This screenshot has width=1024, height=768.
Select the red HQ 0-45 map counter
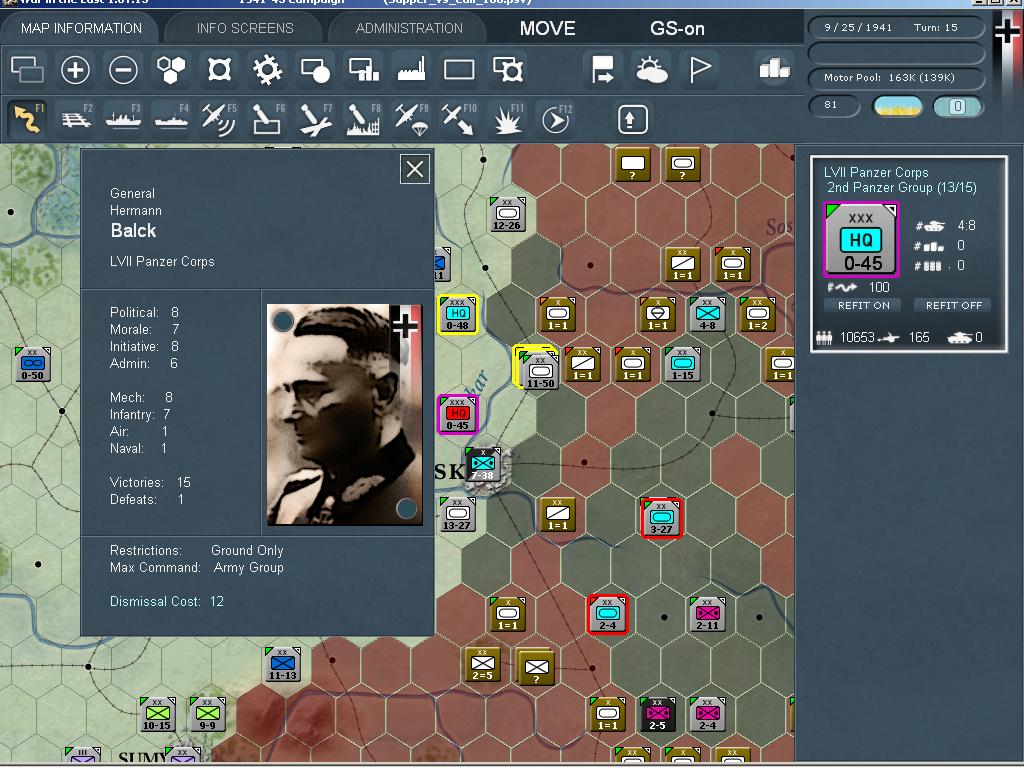[x=458, y=414]
